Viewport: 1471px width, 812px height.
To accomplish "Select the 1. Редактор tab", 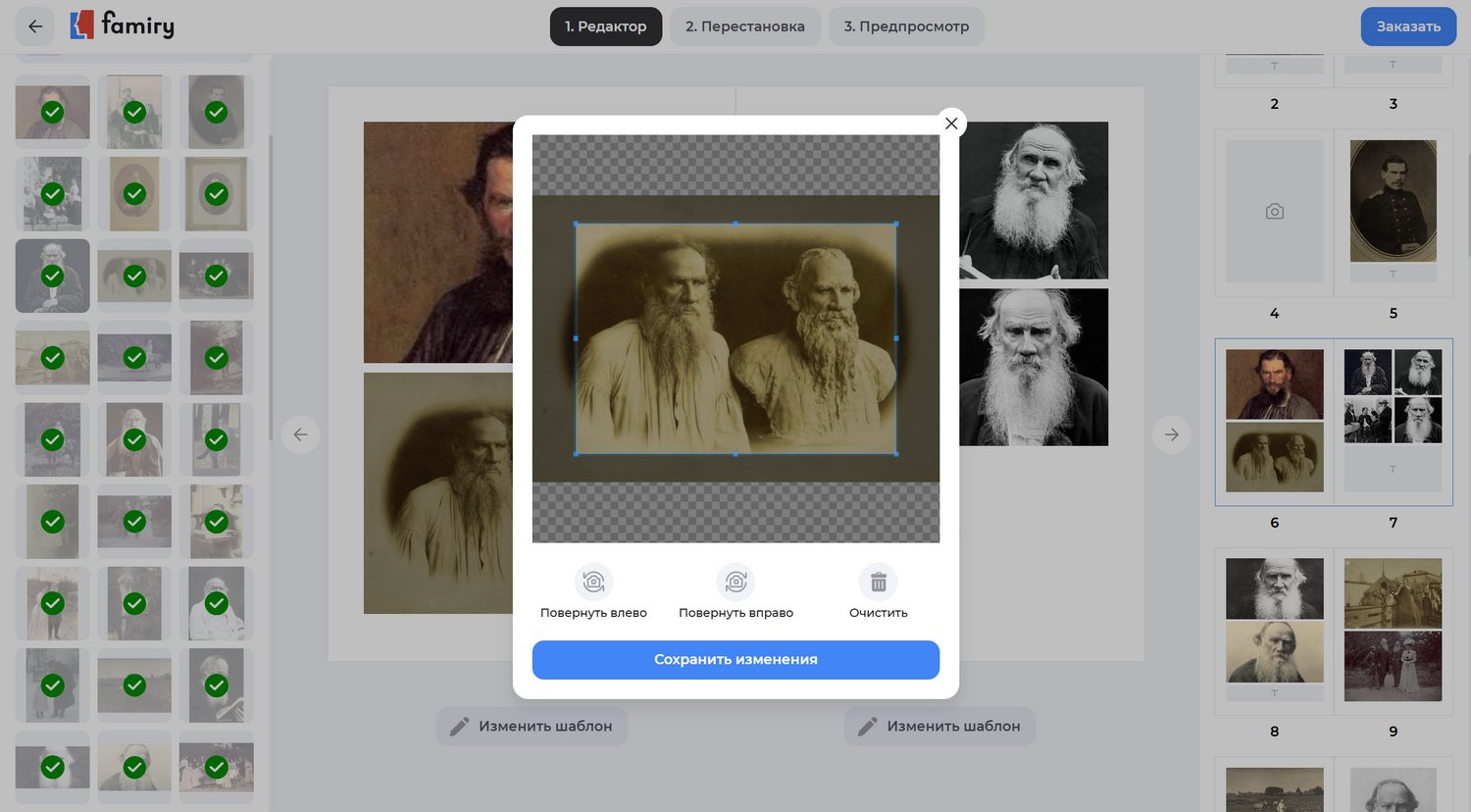I will pyautogui.click(x=605, y=26).
